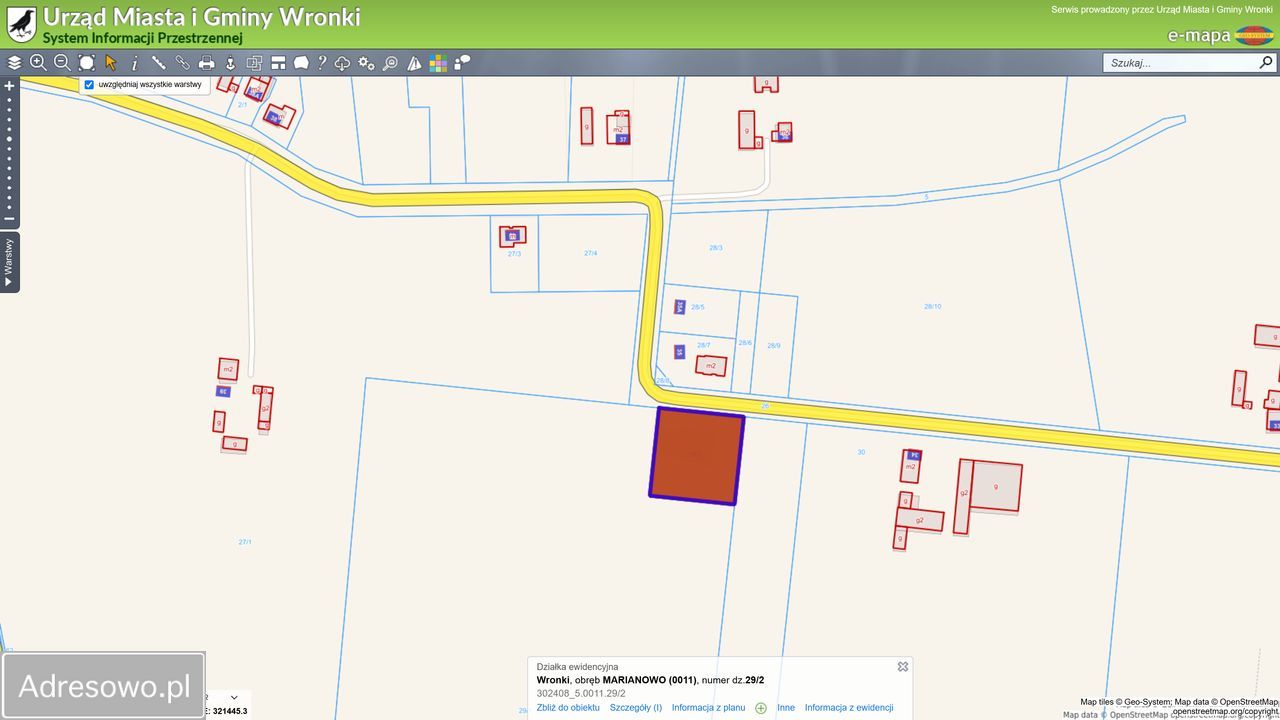Zoom out with the minus on zoom bar

coord(10,219)
